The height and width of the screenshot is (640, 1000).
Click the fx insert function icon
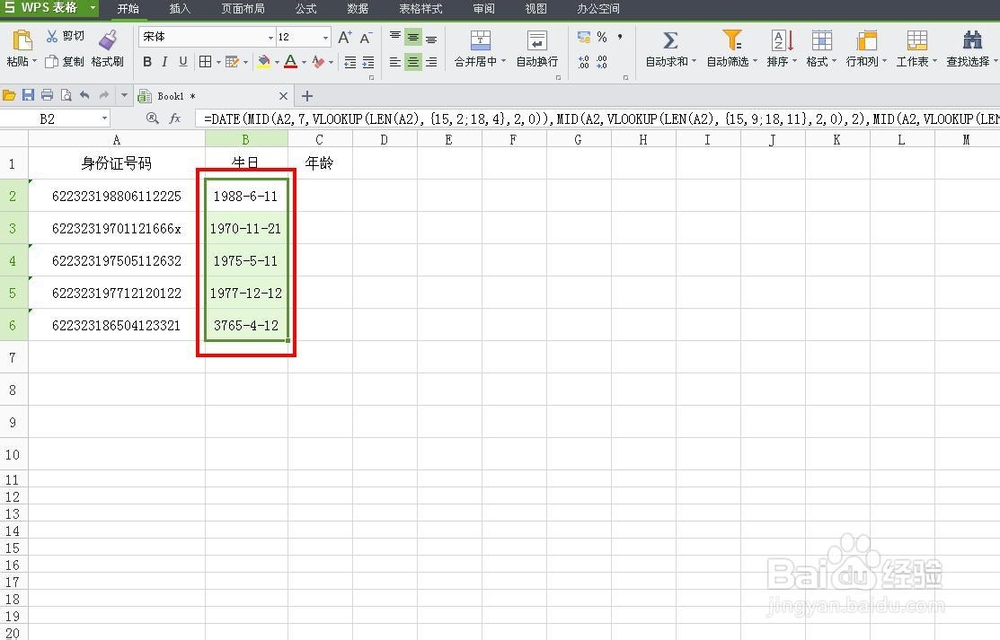[175, 119]
